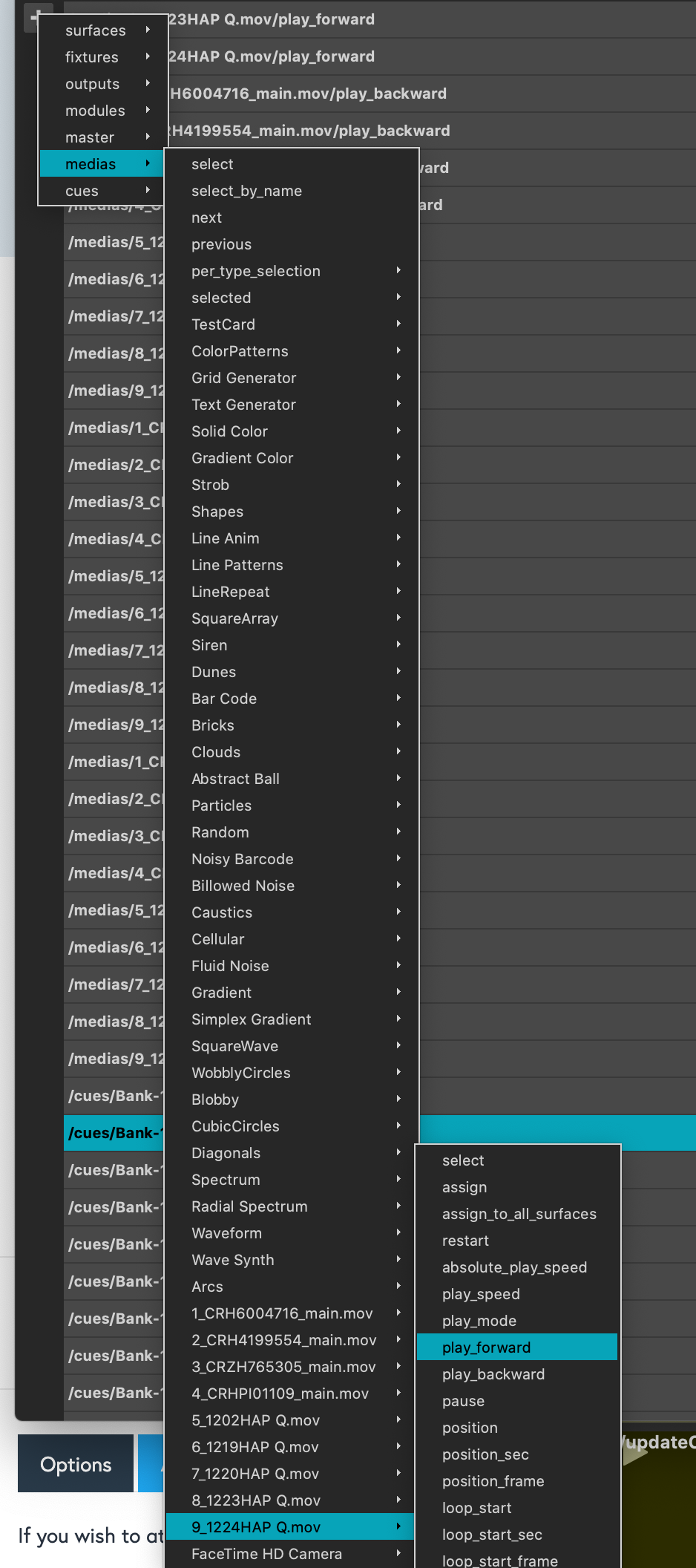The width and height of the screenshot is (696, 1568).
Task: Open 1_CRH6004716_main.mov submenu
Action: pos(292,1313)
